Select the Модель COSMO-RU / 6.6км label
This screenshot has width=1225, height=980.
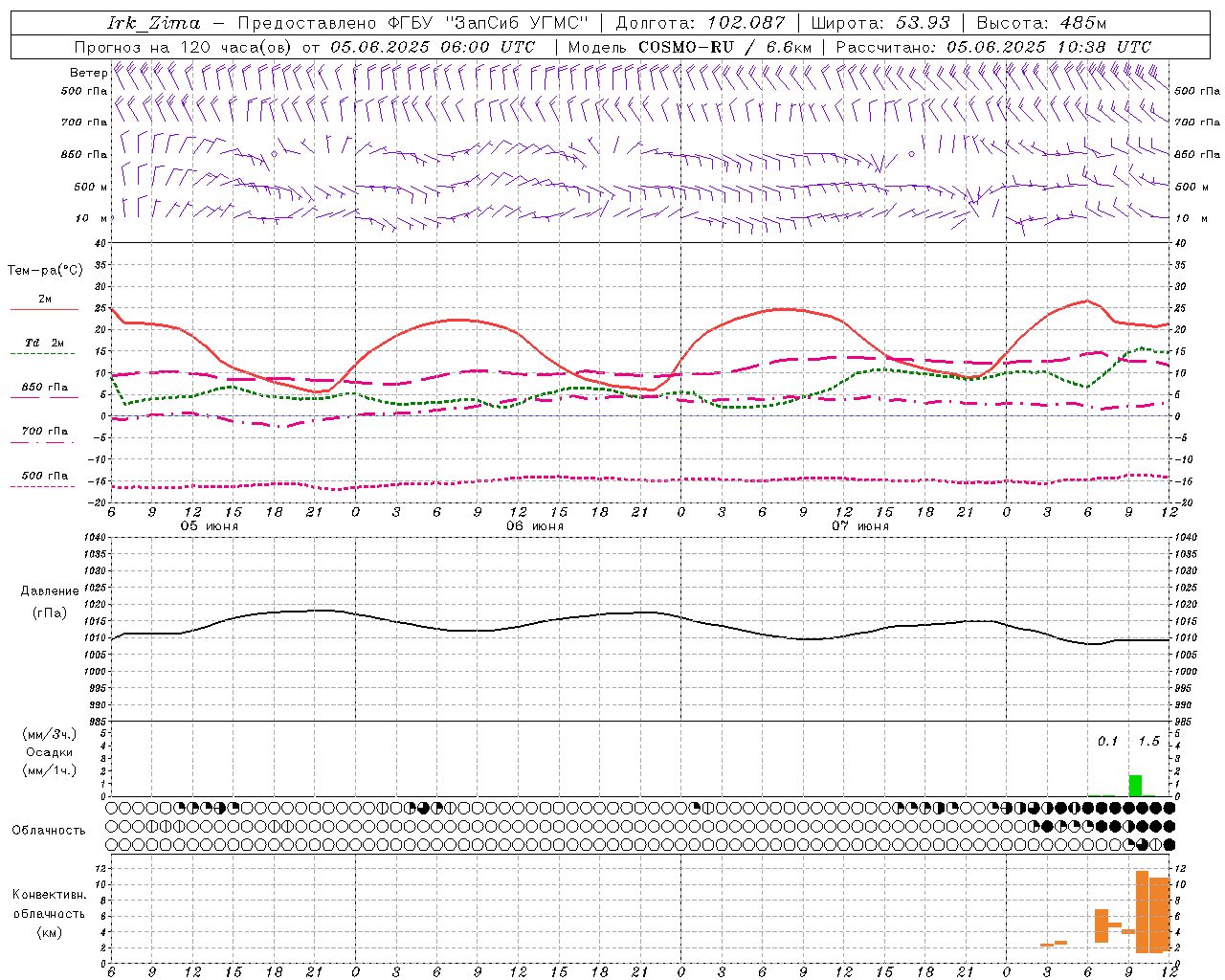(x=689, y=47)
